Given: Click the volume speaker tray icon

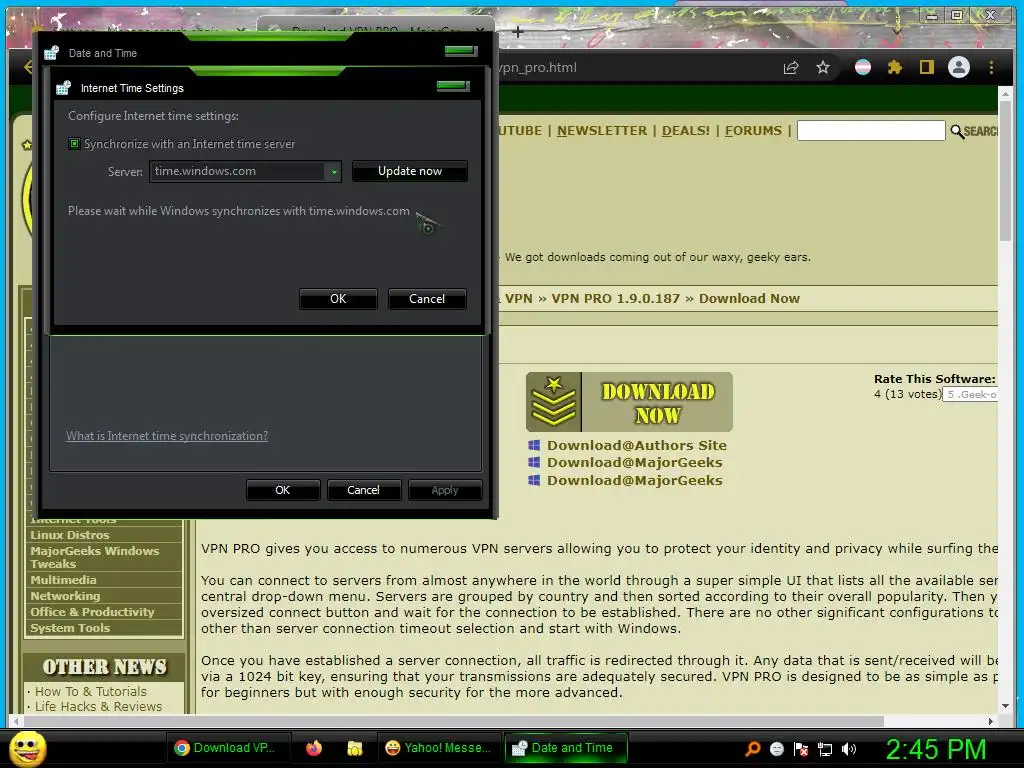Looking at the screenshot, I should click(849, 748).
